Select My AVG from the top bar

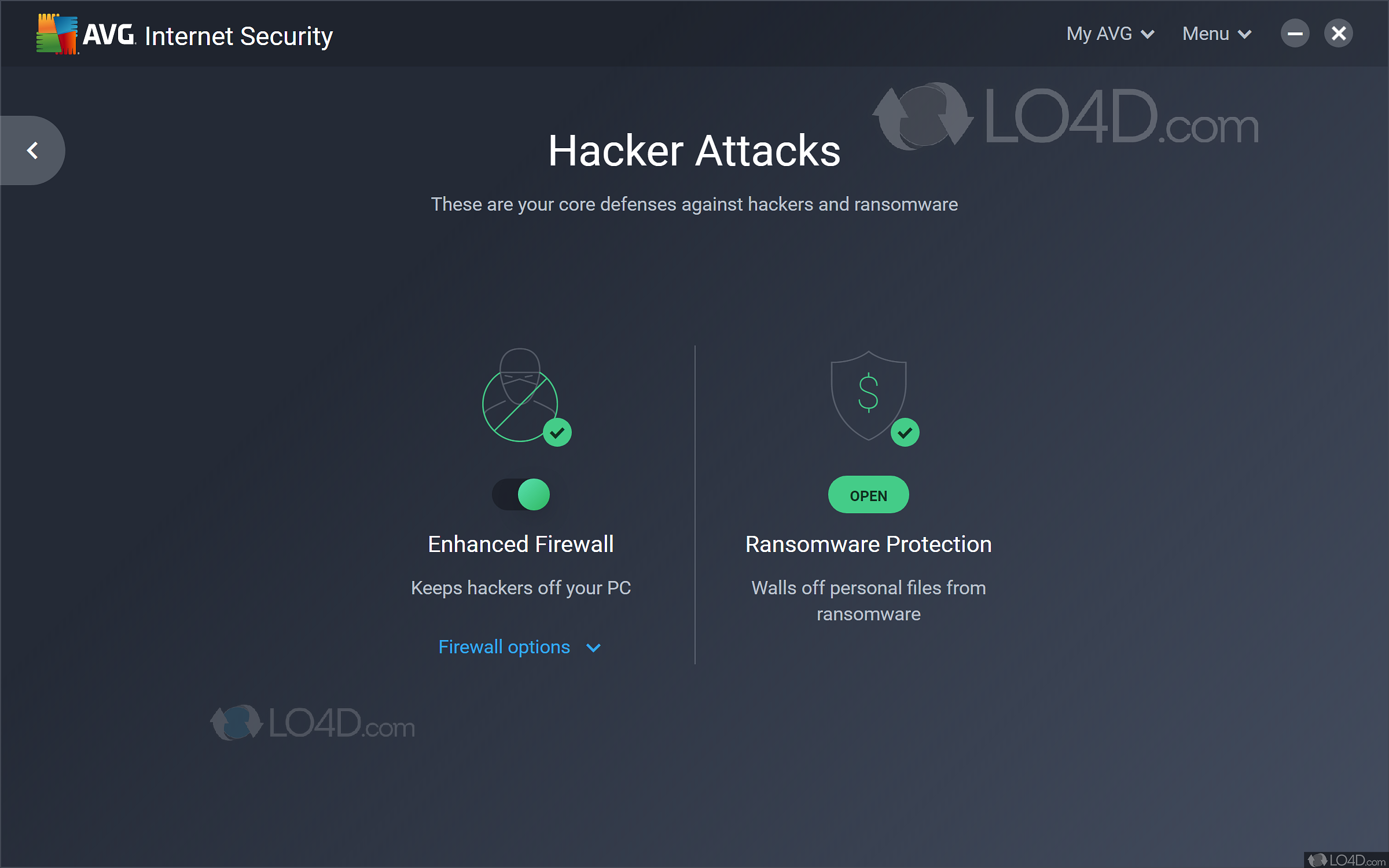tap(1109, 33)
